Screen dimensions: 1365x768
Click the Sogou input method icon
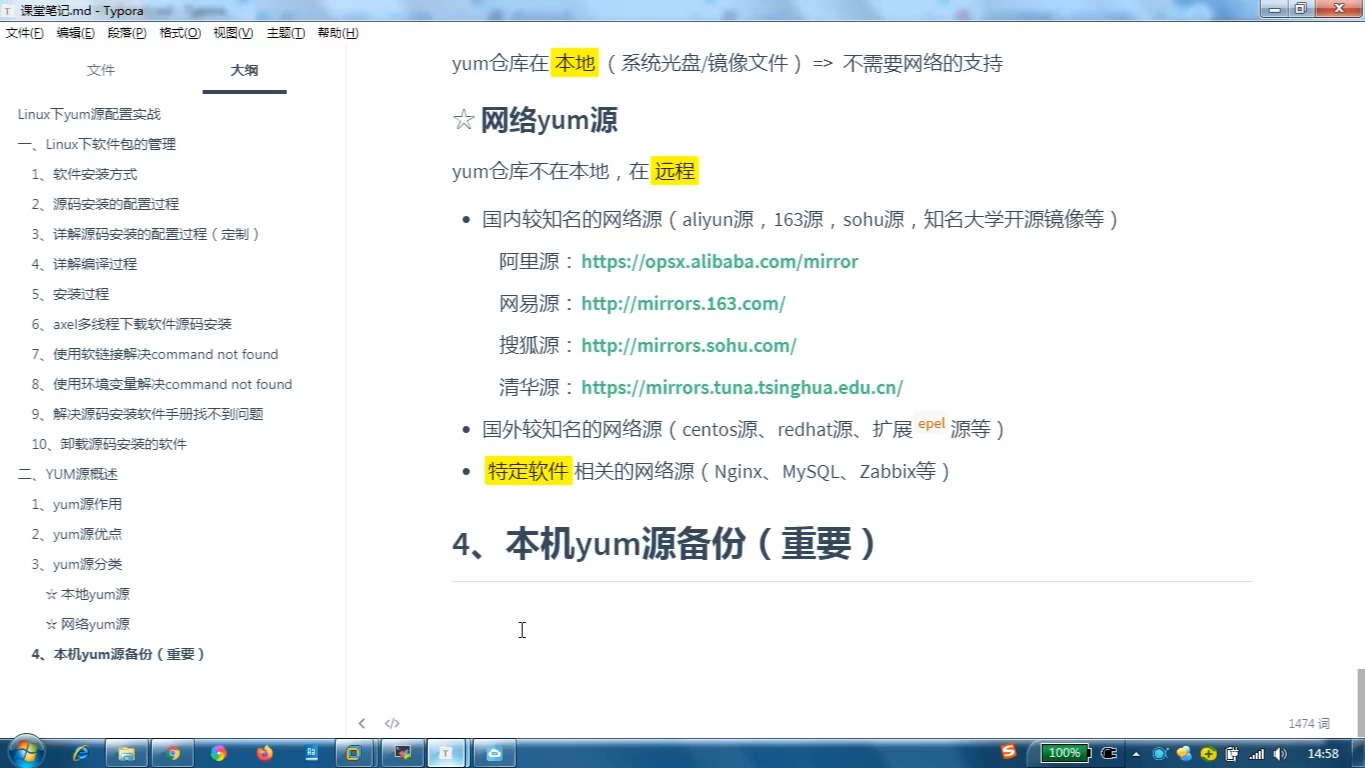coord(1009,752)
